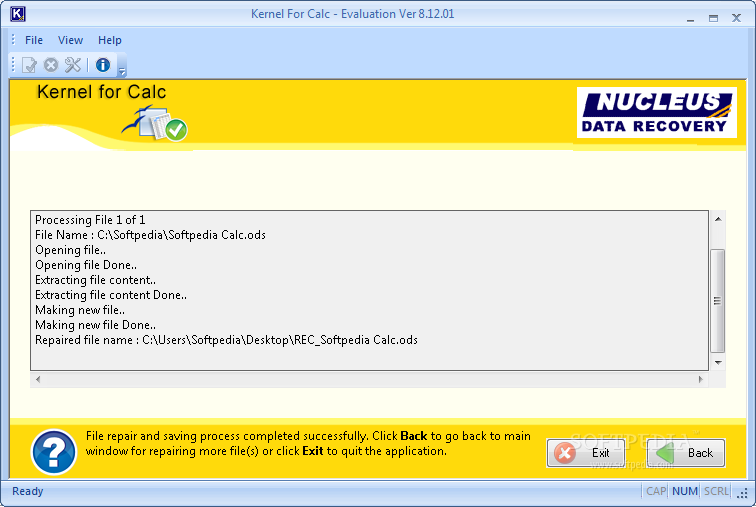The height and width of the screenshot is (507, 756).
Task: Click the log scroll up arrow
Action: pyautogui.click(x=718, y=219)
